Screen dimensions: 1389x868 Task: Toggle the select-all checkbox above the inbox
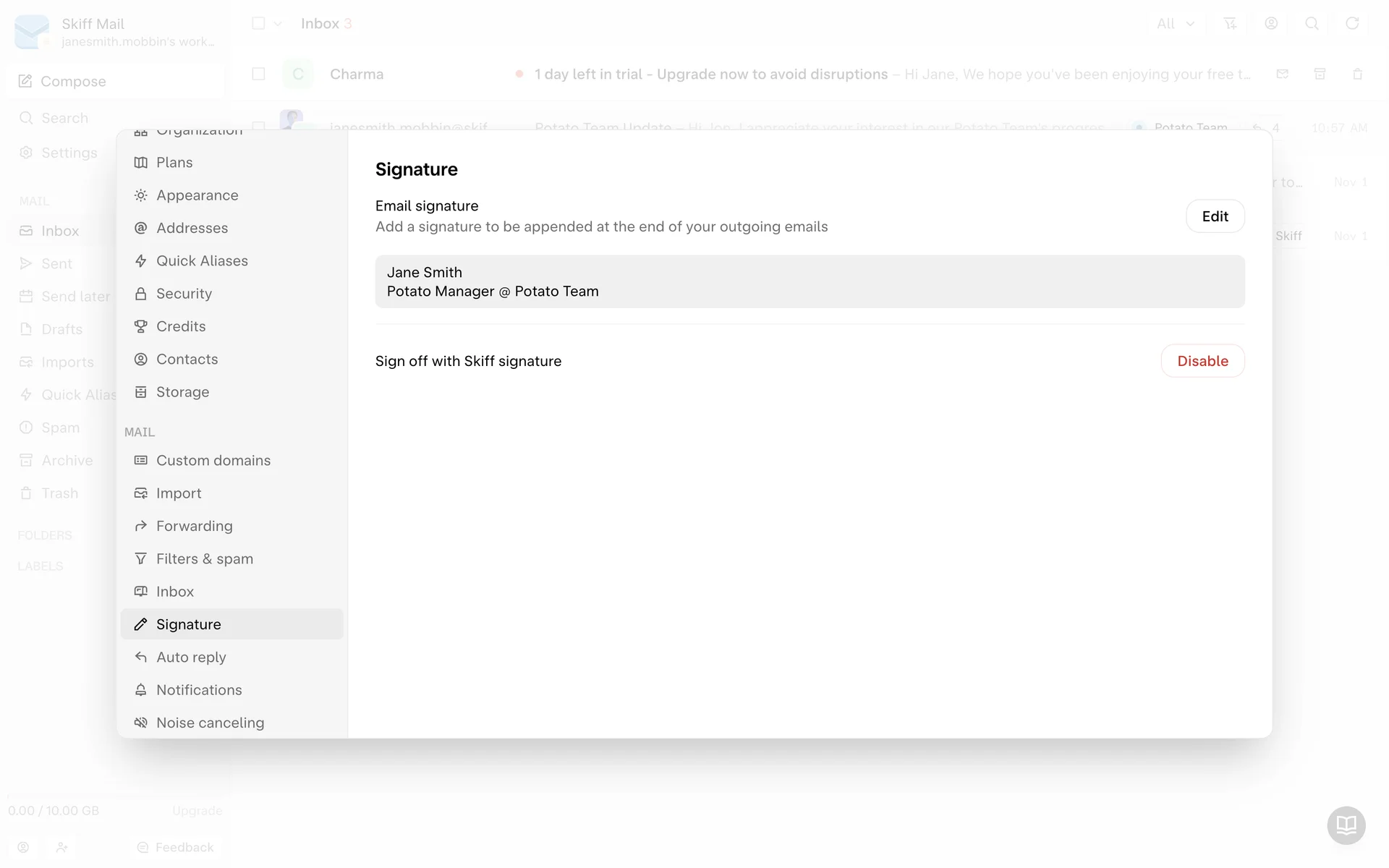[258, 24]
